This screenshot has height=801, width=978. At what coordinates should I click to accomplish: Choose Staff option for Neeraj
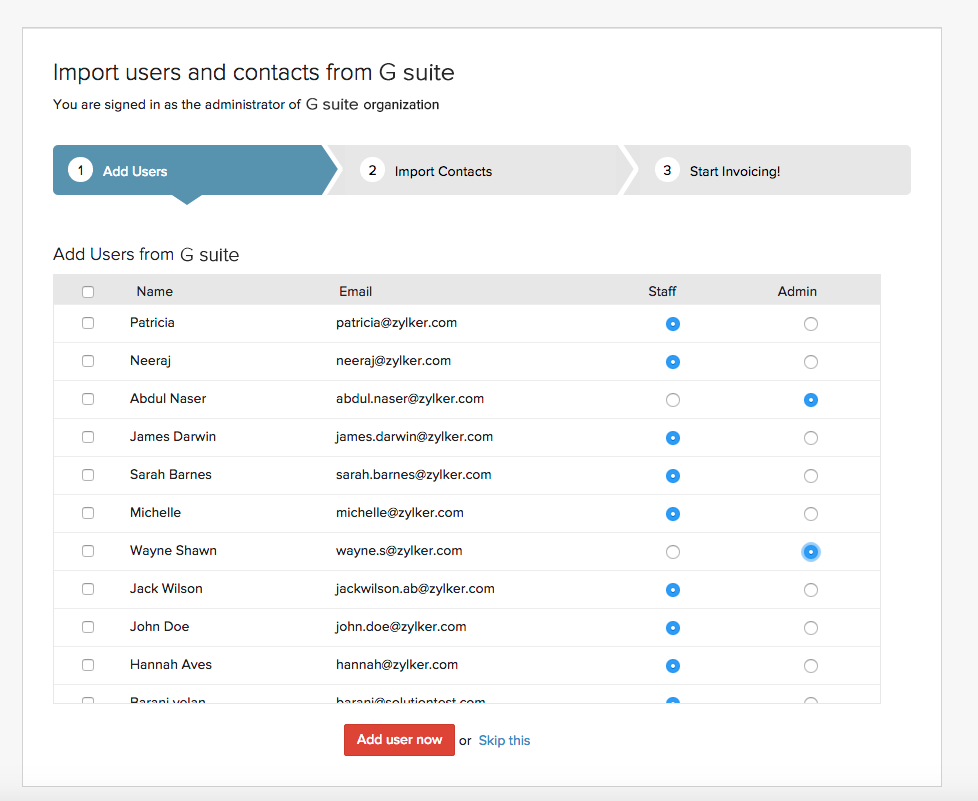point(673,361)
